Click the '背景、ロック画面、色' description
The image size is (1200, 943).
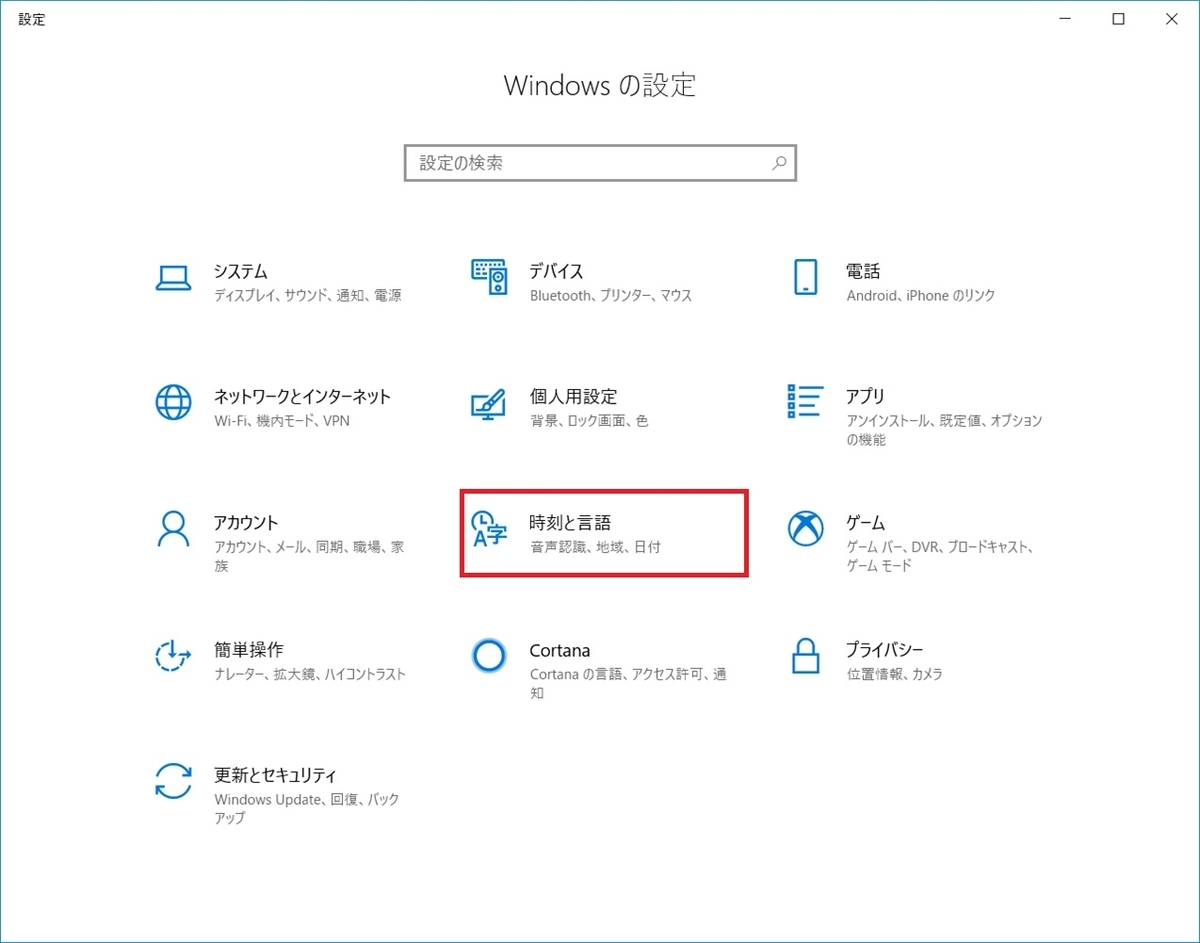[x=589, y=421]
